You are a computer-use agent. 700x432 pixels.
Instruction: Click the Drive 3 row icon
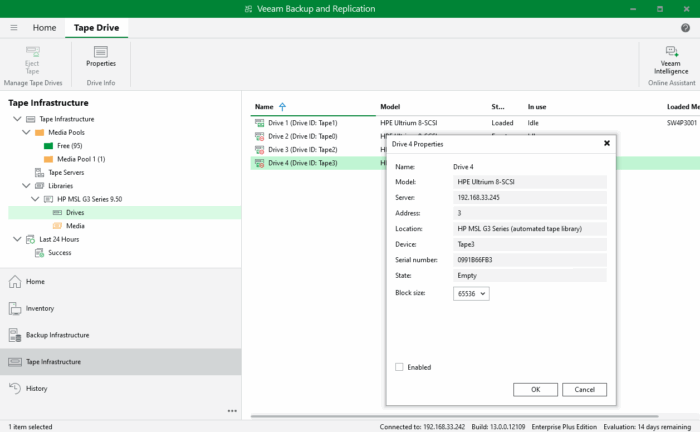pyautogui.click(x=259, y=150)
